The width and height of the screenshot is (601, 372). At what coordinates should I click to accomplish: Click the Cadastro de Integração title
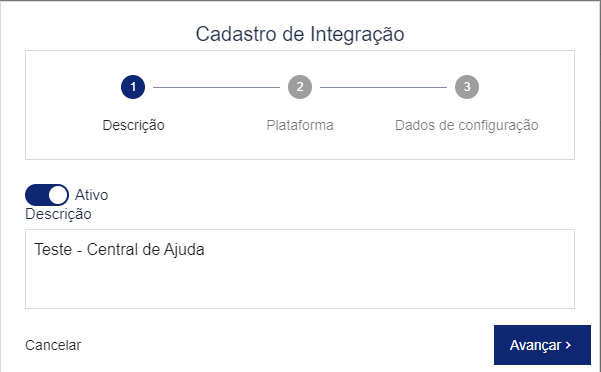pos(300,34)
